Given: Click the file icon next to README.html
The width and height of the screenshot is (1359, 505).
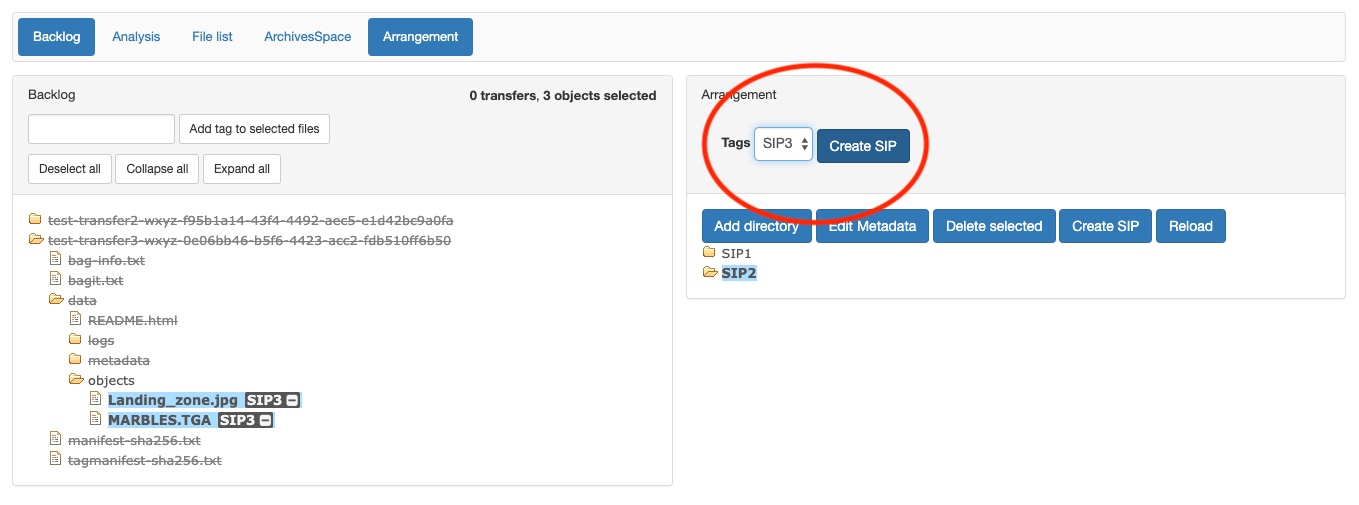Looking at the screenshot, I should [x=76, y=320].
